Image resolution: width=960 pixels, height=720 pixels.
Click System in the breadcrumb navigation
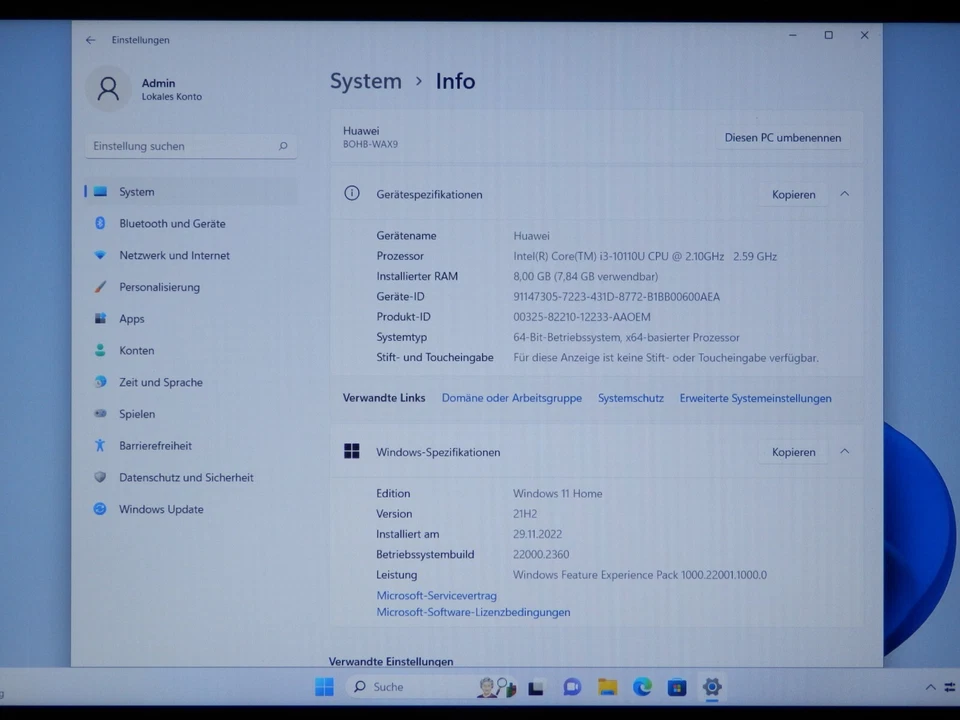click(x=365, y=81)
